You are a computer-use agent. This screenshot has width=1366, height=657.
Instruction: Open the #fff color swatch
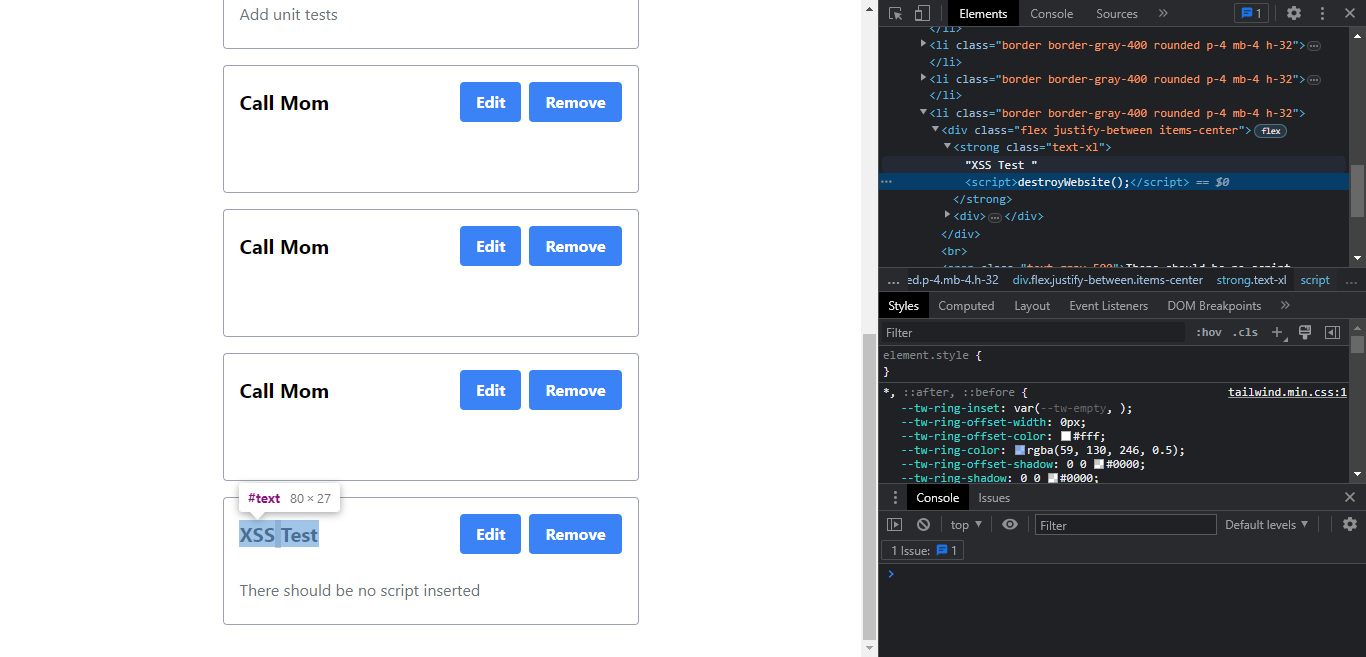(x=1067, y=437)
